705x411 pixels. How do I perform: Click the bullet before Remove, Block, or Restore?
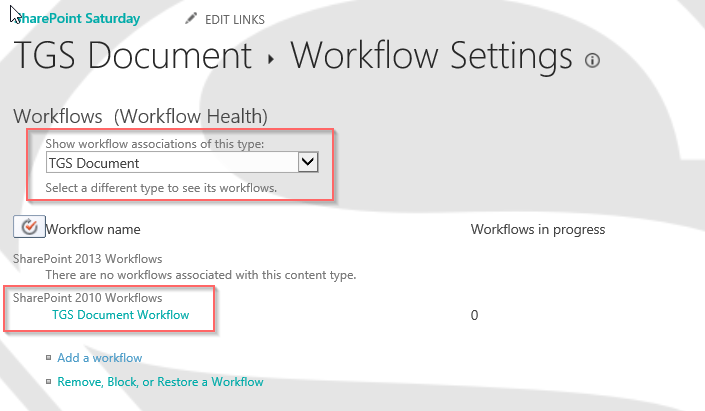tap(48, 382)
